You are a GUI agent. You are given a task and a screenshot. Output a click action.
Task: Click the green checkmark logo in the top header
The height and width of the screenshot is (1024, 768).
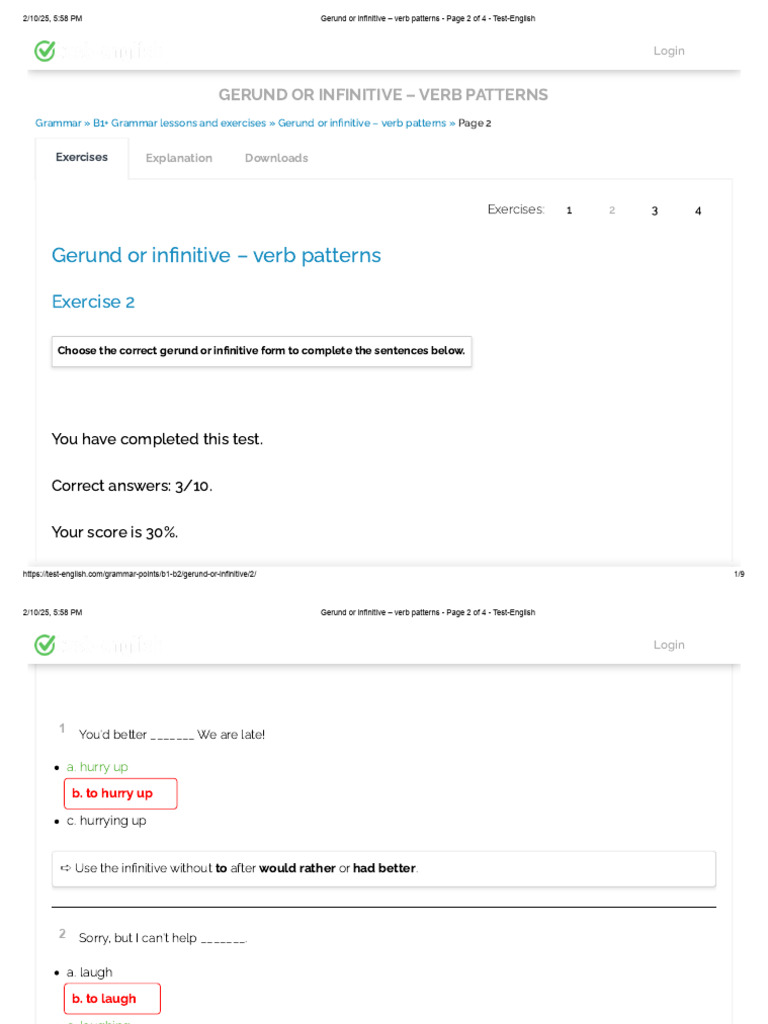pos(45,51)
